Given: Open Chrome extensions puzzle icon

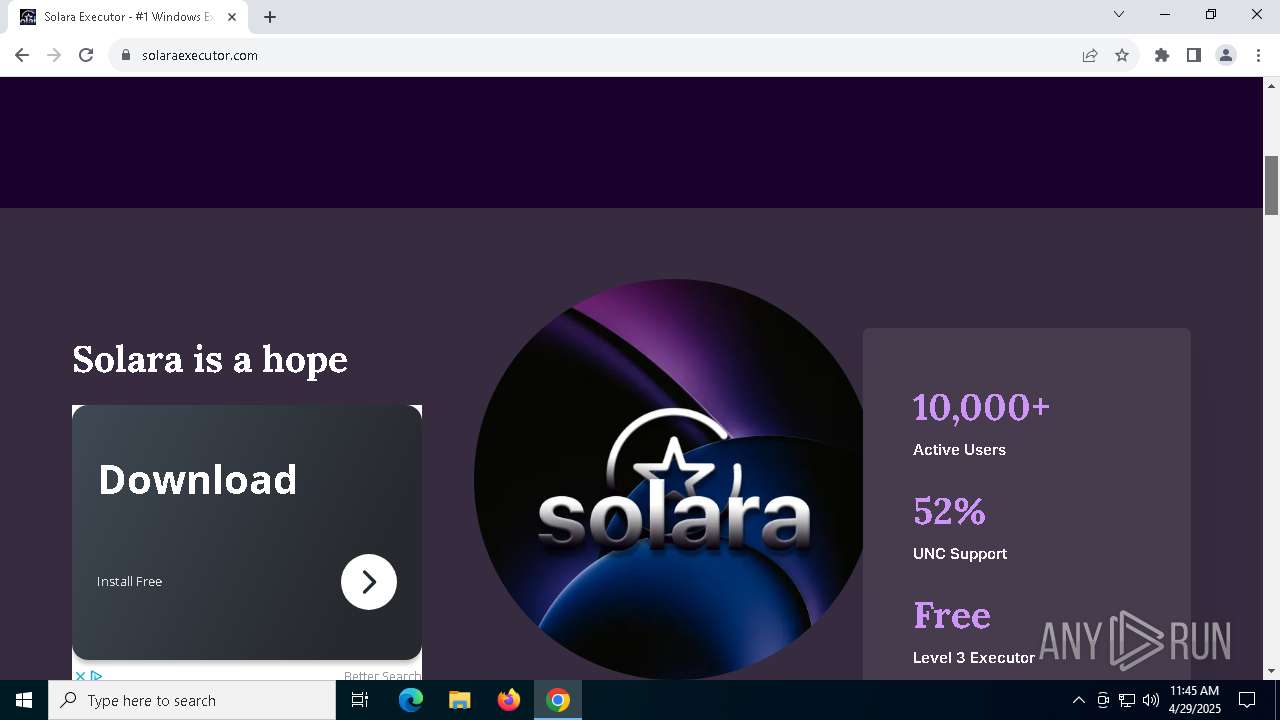Looking at the screenshot, I should [1162, 55].
